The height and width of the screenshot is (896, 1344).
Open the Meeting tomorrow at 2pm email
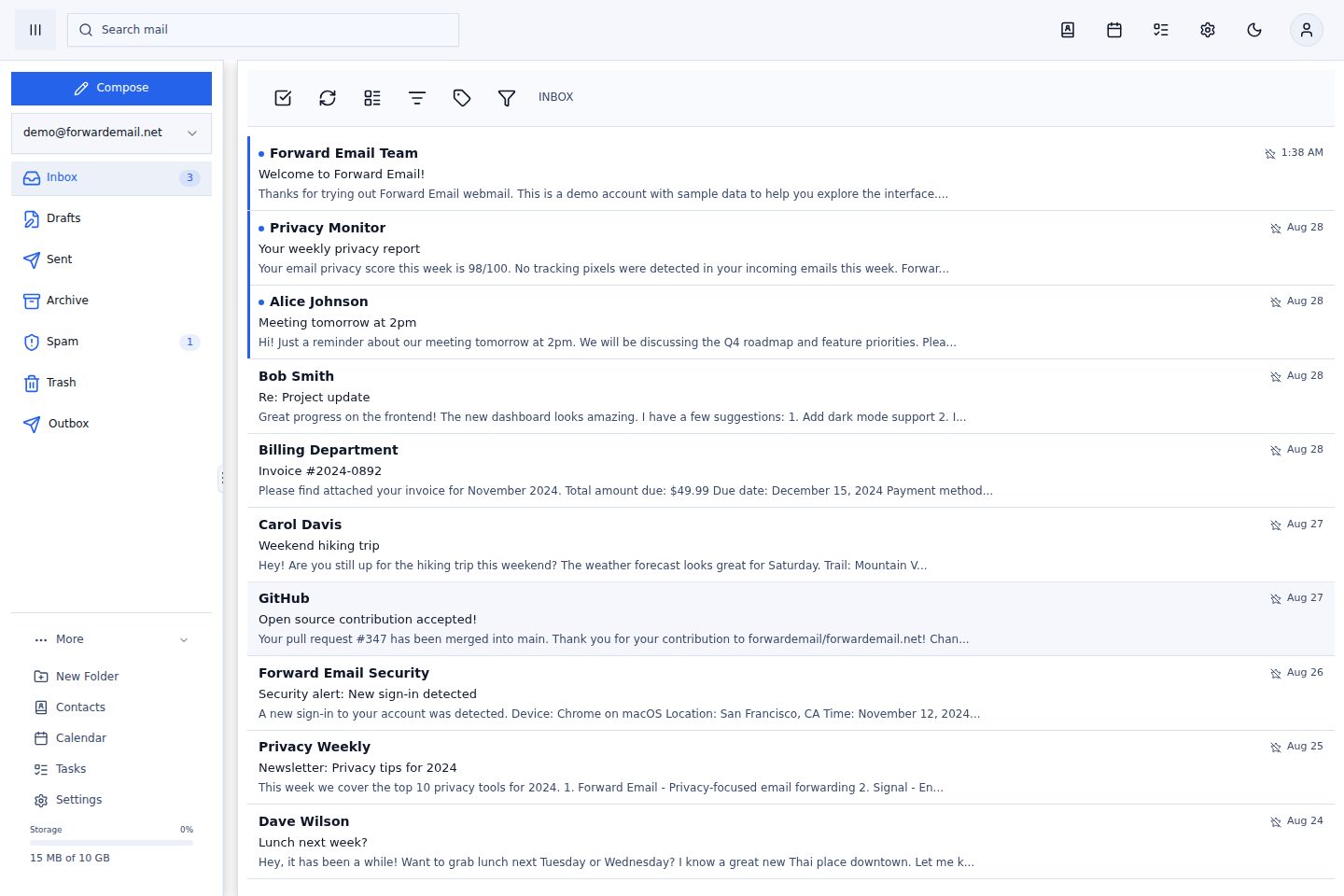(791, 322)
